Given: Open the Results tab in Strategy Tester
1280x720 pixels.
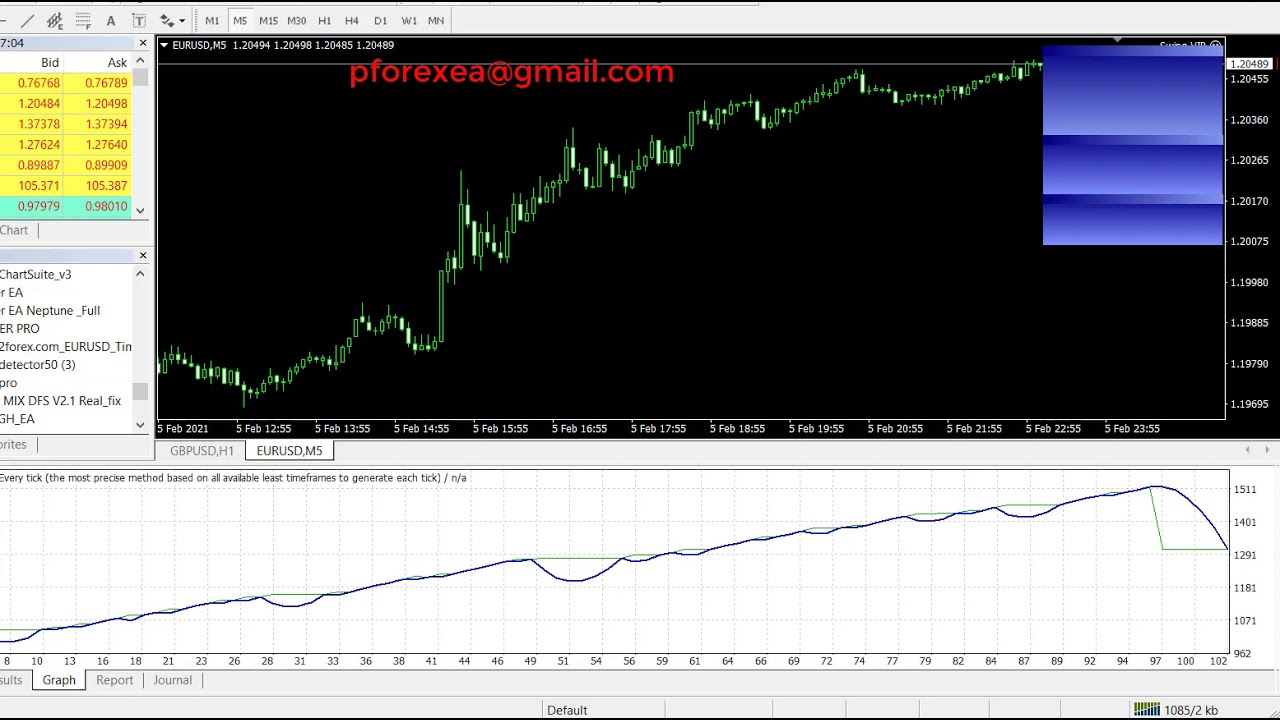Looking at the screenshot, I should tap(11, 680).
